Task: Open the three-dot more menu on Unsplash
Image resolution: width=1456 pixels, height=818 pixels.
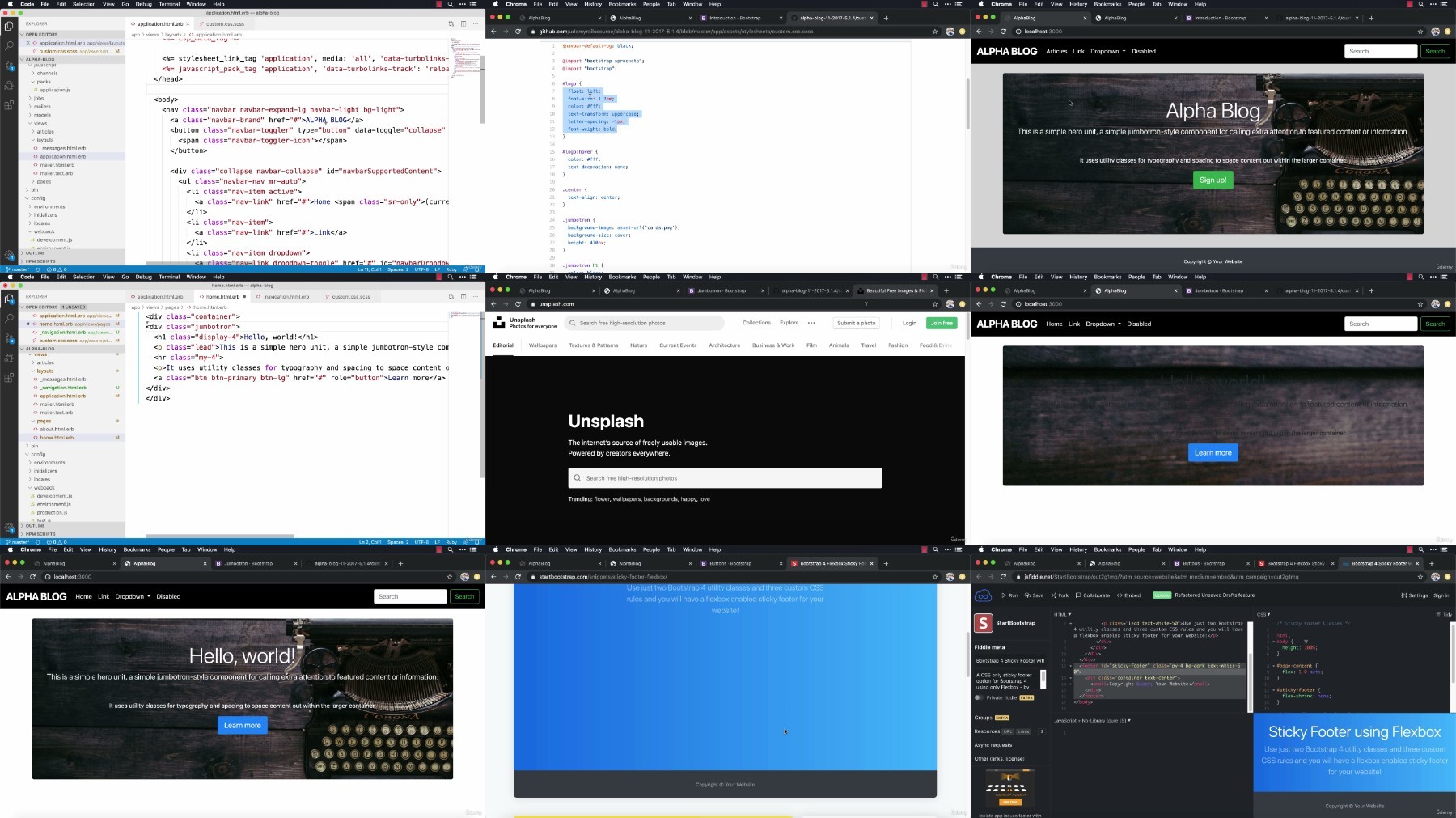Action: click(x=811, y=323)
